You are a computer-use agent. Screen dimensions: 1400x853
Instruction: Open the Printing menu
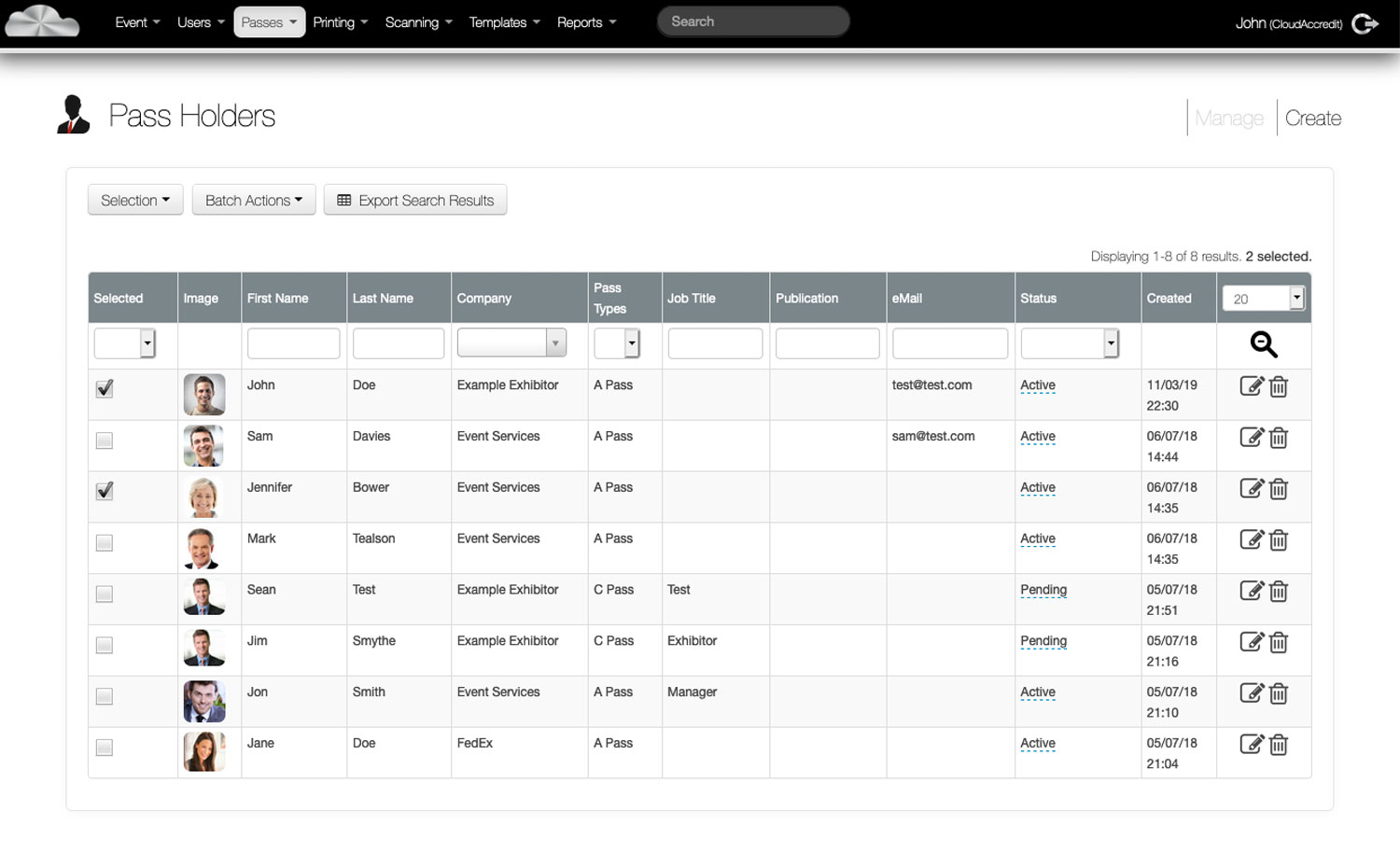(x=341, y=22)
